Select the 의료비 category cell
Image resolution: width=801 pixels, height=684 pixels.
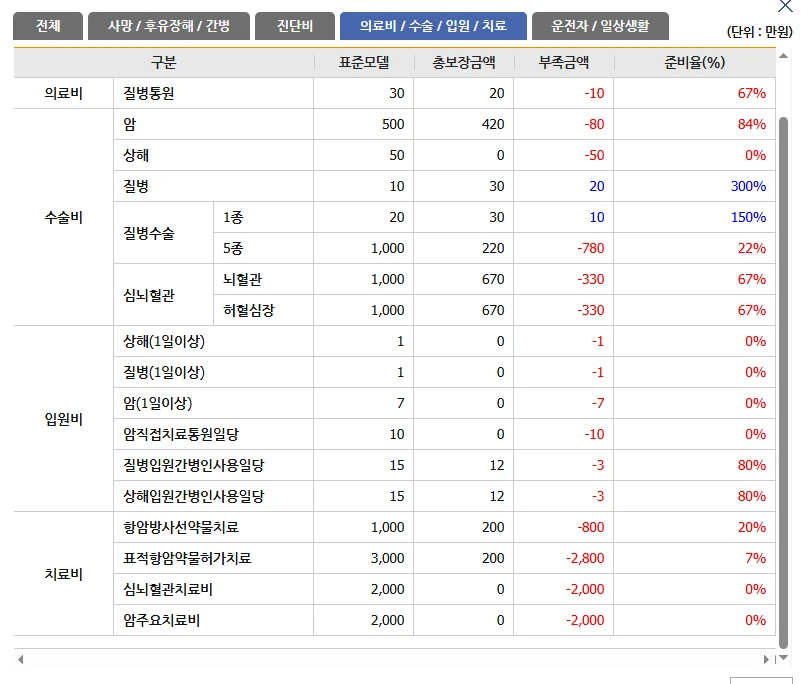(63, 93)
